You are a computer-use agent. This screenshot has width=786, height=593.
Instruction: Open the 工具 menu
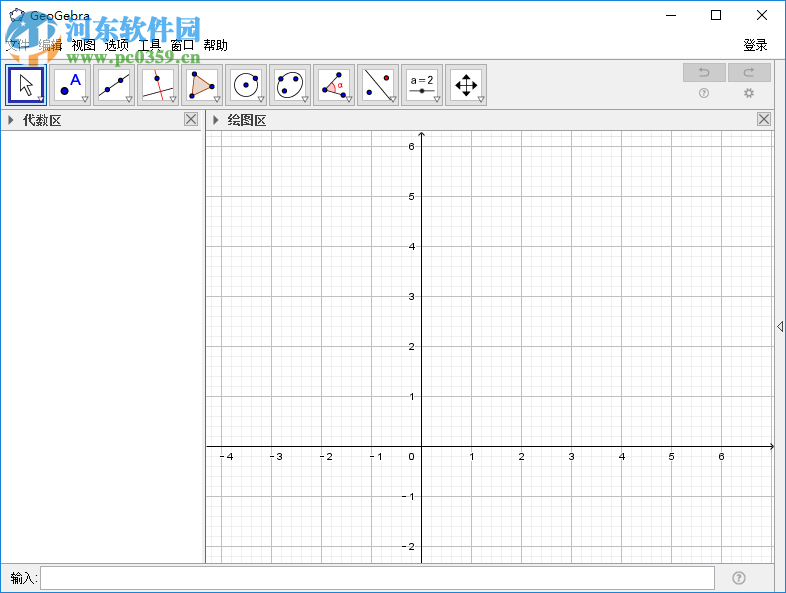point(150,45)
